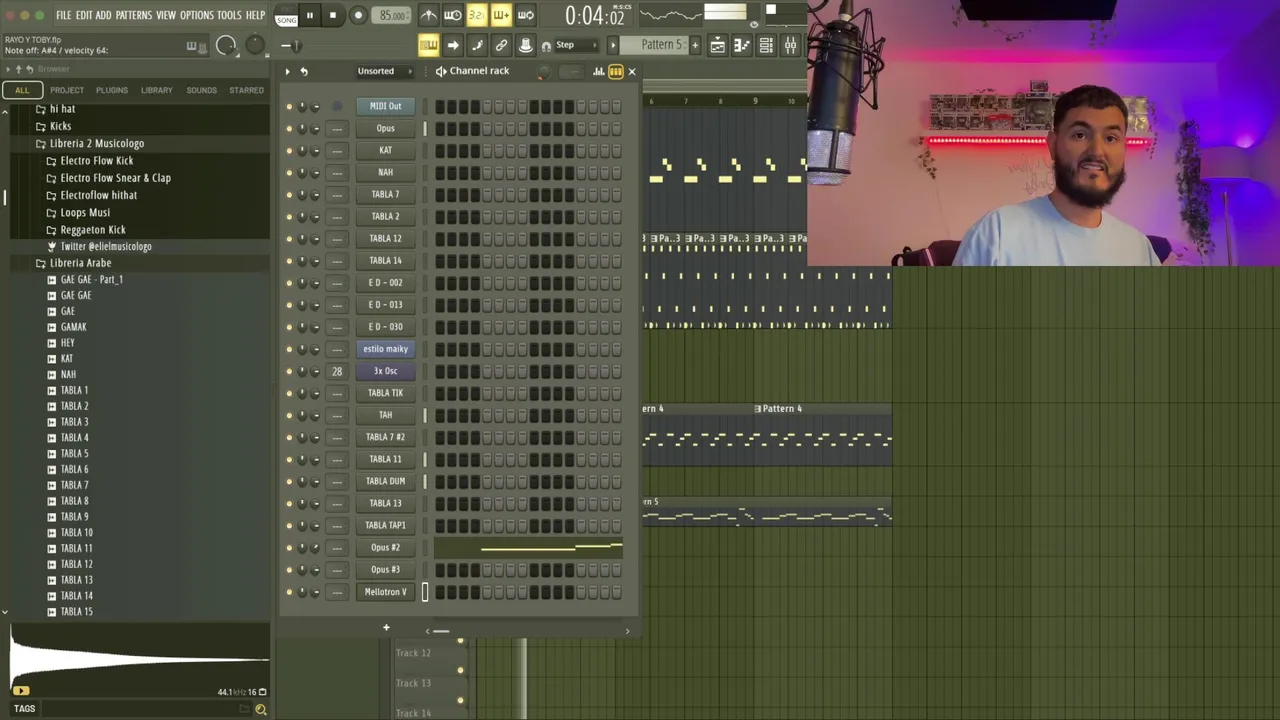This screenshot has width=1280, height=720.
Task: Switch channel rack to graph editor
Action: [x=599, y=71]
